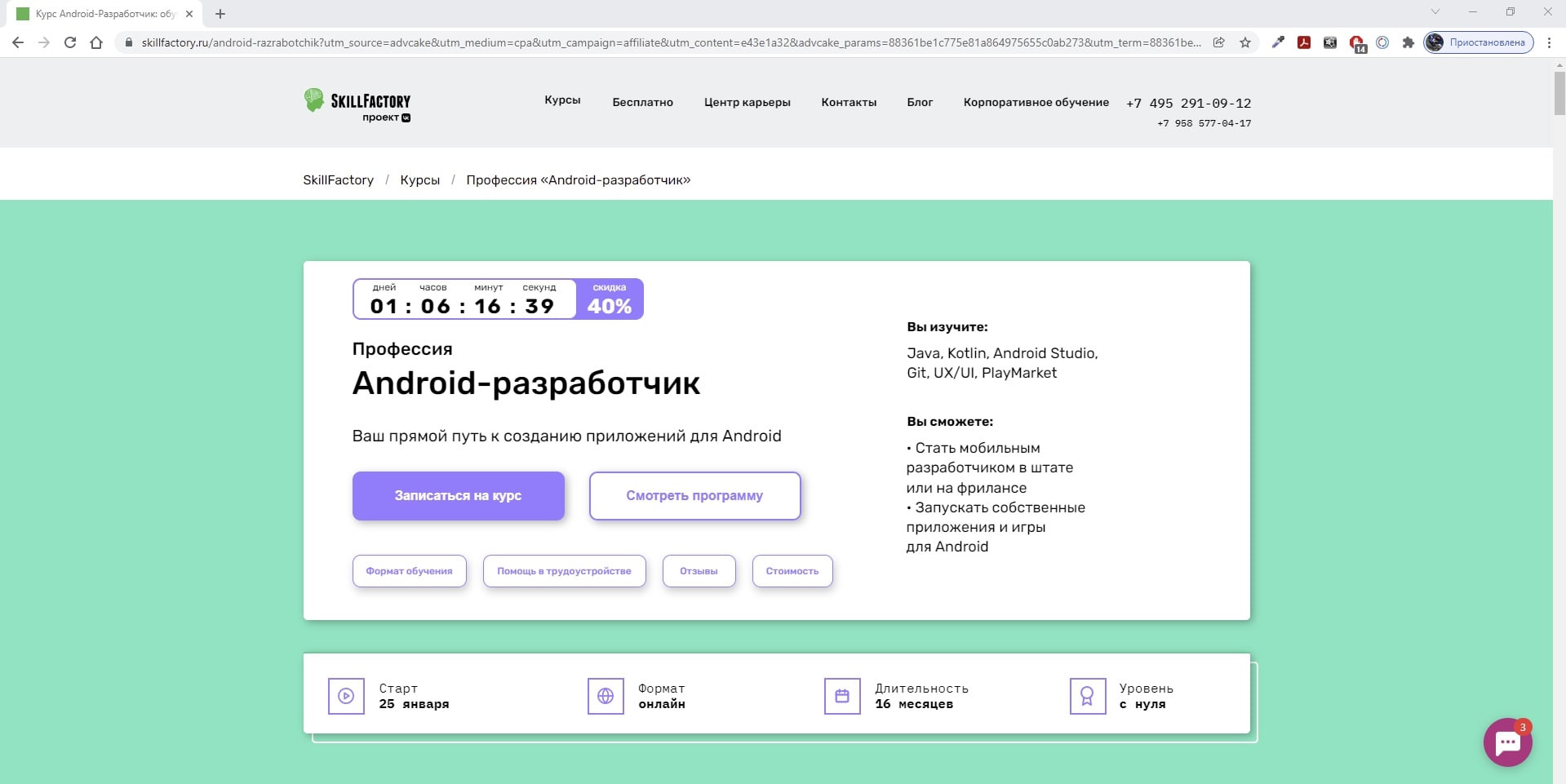Open the Центр карьеры menu item
Image resolution: width=1566 pixels, height=784 pixels.
click(748, 102)
